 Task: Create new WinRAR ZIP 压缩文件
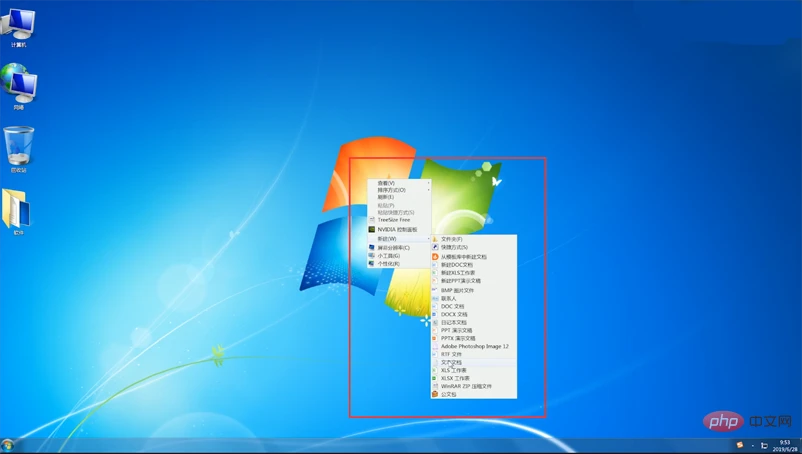pyautogui.click(x=474, y=387)
